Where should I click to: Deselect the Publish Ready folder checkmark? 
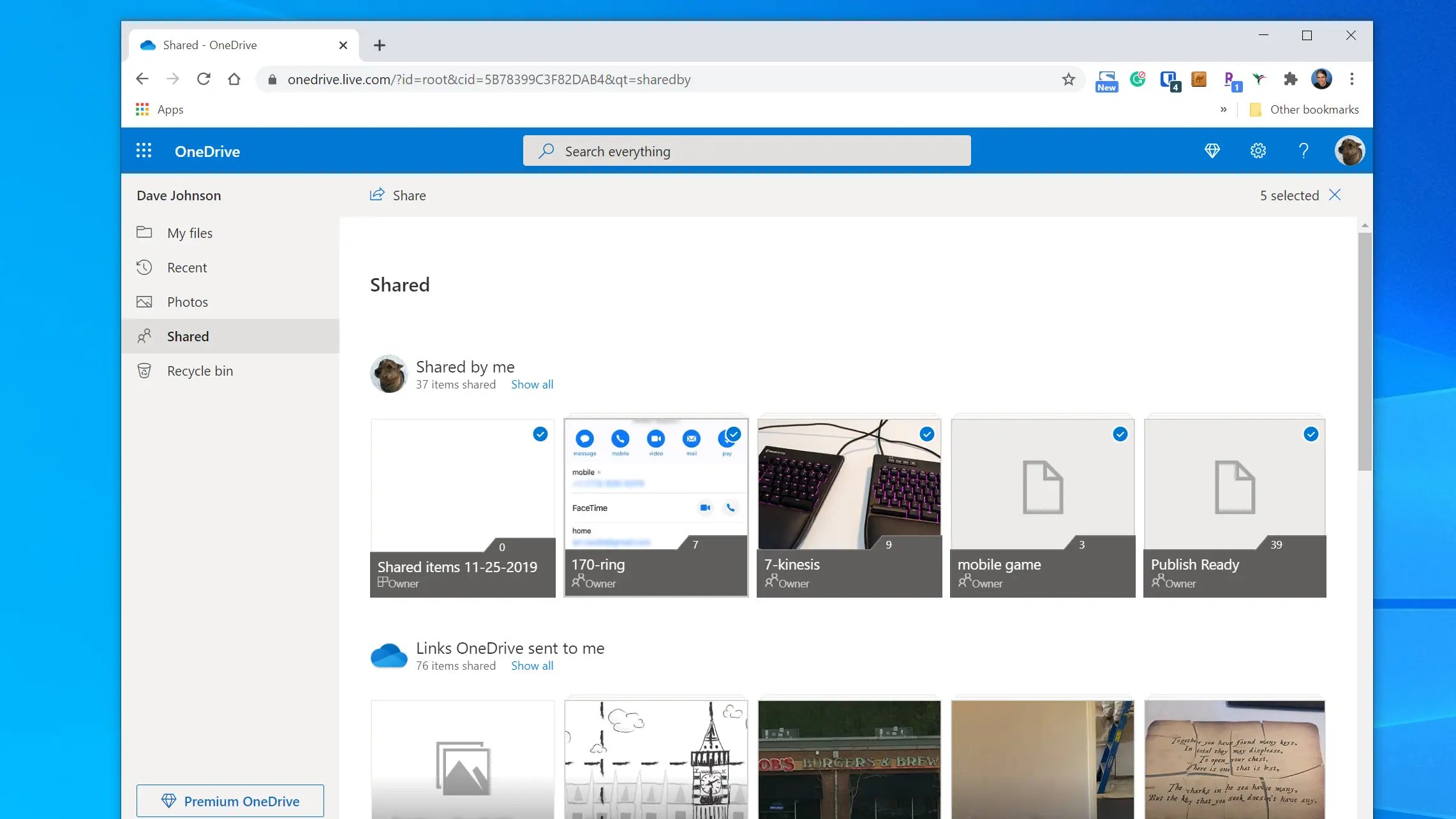tap(1312, 434)
